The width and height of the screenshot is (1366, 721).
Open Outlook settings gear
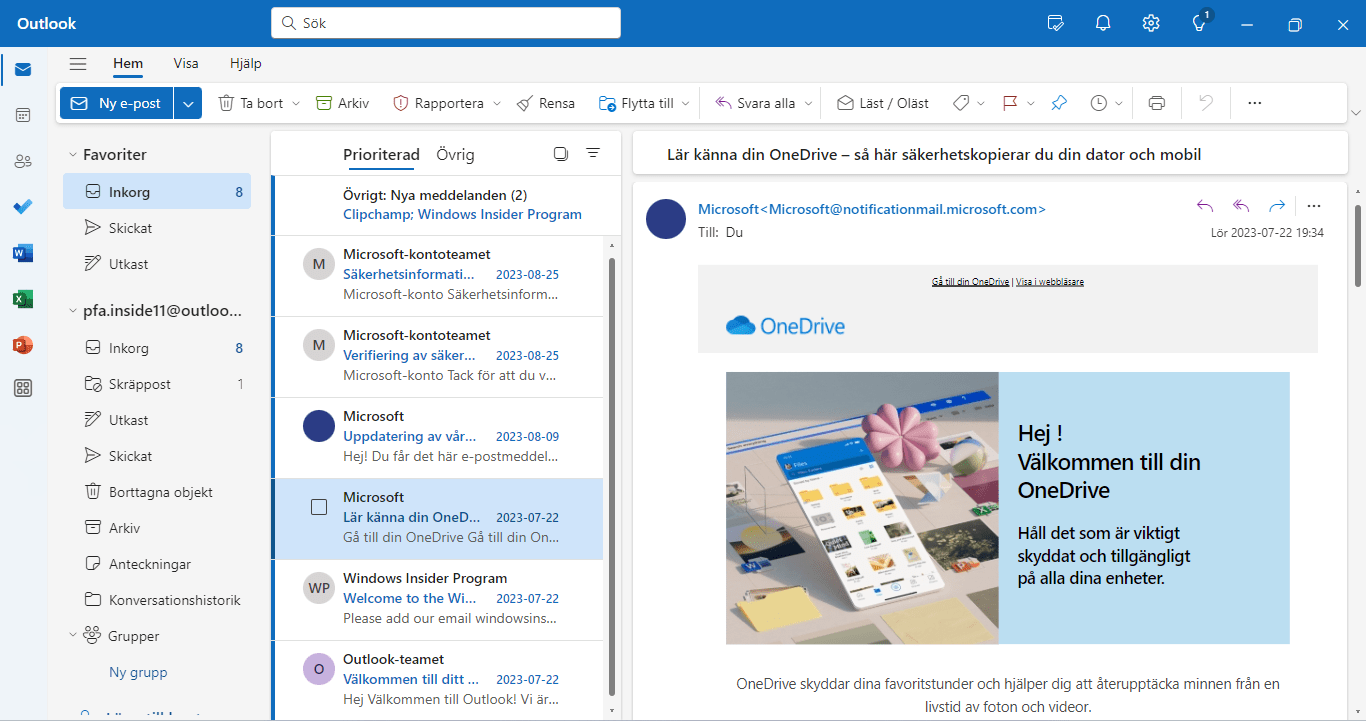click(1151, 22)
